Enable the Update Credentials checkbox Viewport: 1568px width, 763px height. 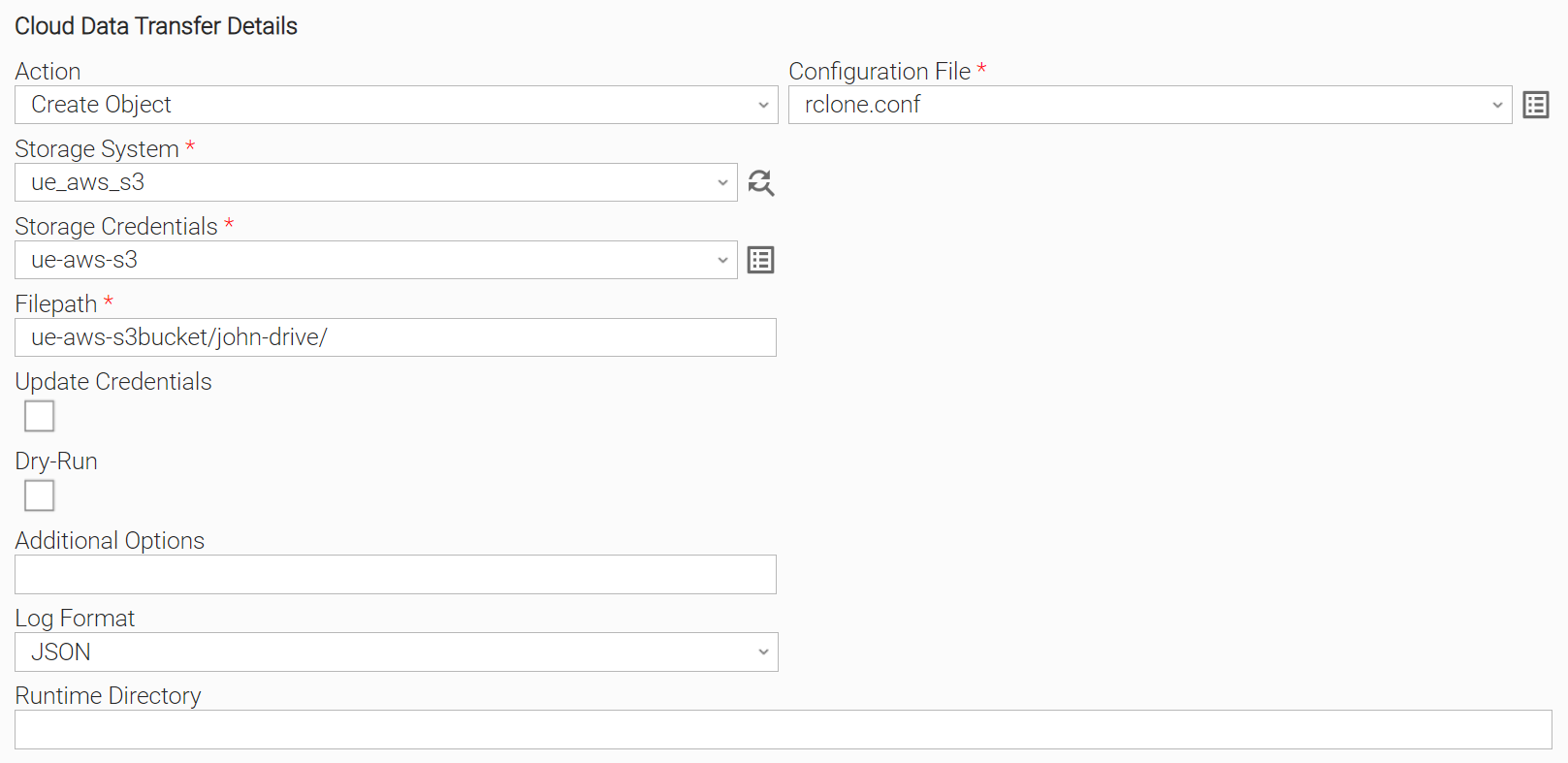[40, 416]
